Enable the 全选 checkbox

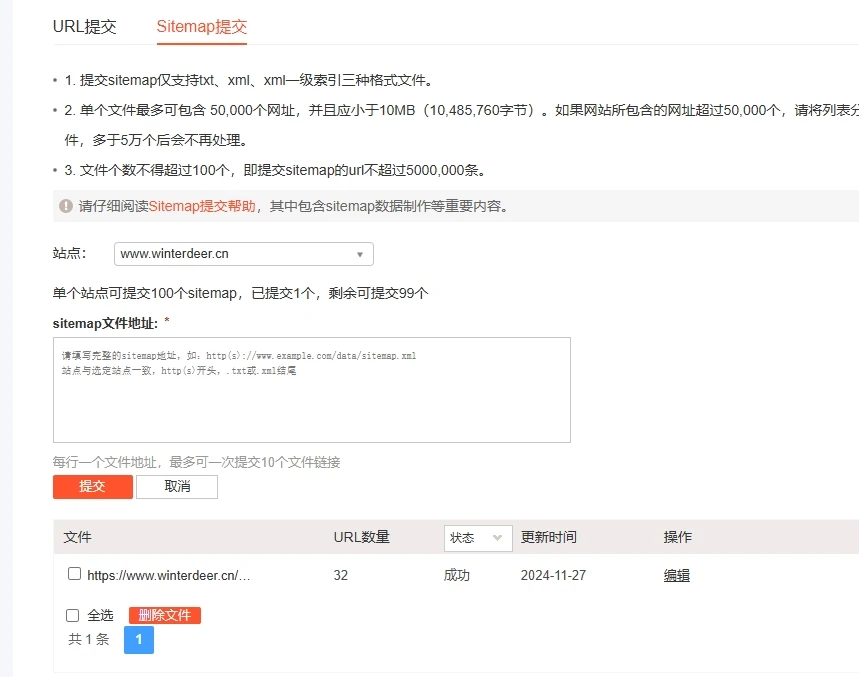[72, 615]
